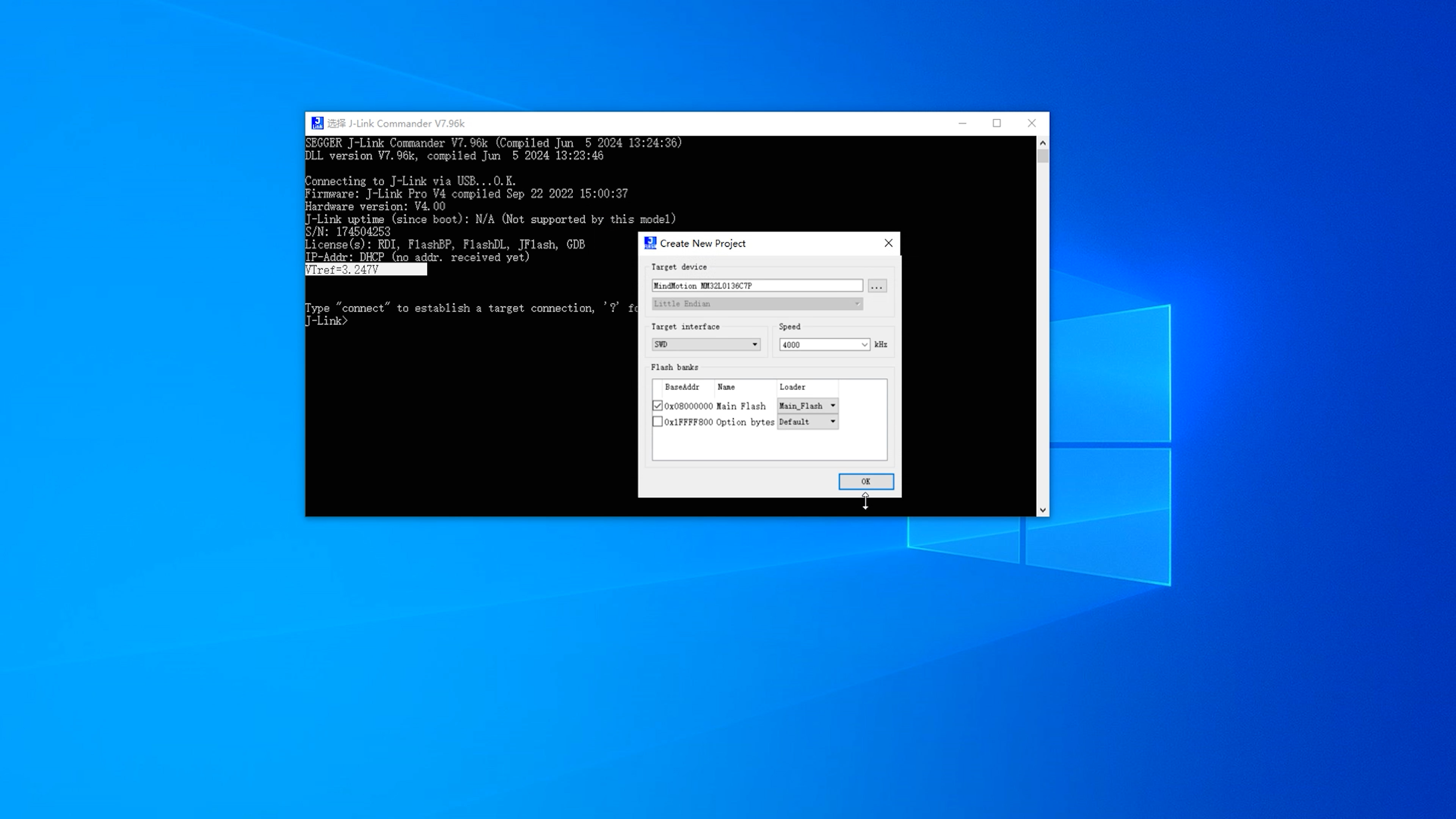The width and height of the screenshot is (1456, 819).
Task: Click the J-Link Commander title bar icon
Action: [x=317, y=123]
